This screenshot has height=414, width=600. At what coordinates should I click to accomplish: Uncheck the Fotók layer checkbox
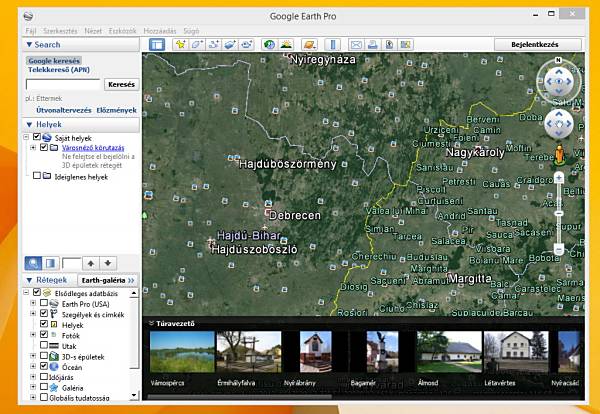(44, 334)
